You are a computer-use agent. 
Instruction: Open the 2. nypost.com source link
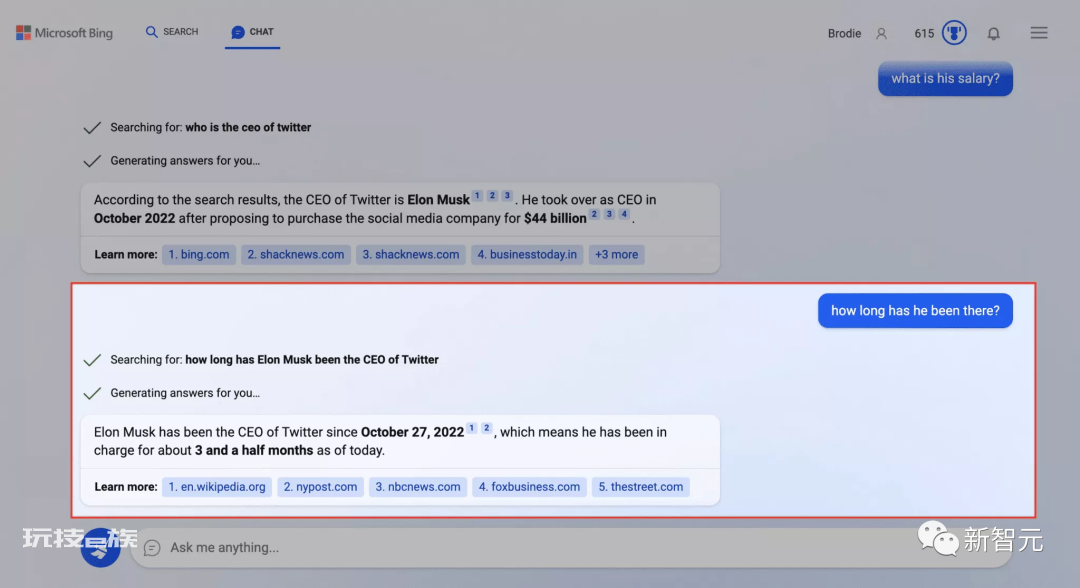point(320,487)
